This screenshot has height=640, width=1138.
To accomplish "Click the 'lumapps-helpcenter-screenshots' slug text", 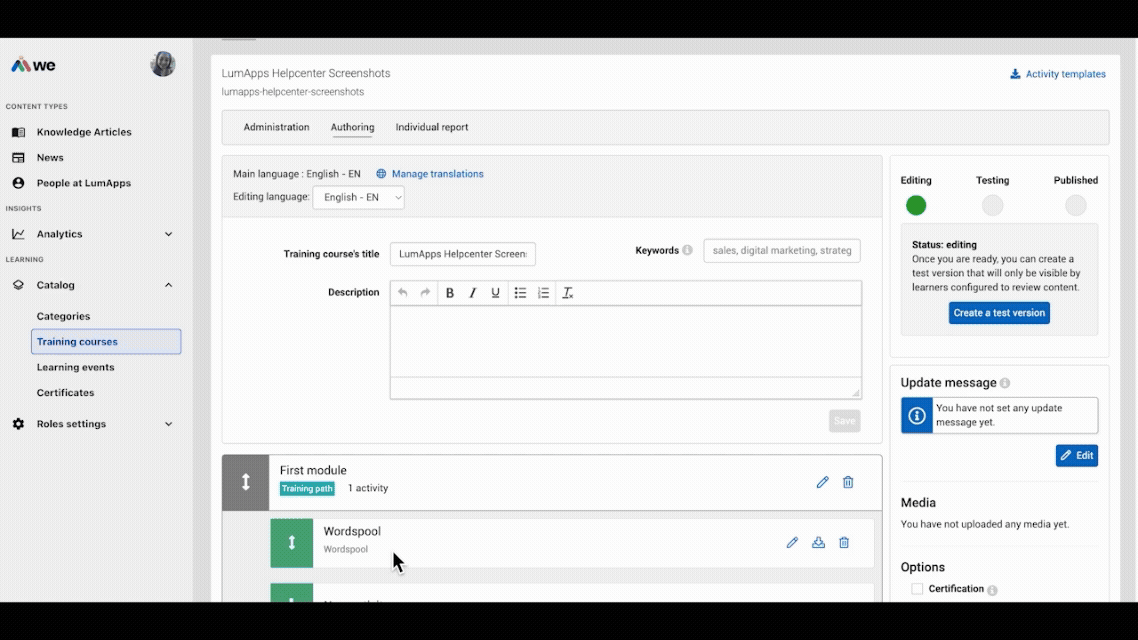I will click(293, 92).
